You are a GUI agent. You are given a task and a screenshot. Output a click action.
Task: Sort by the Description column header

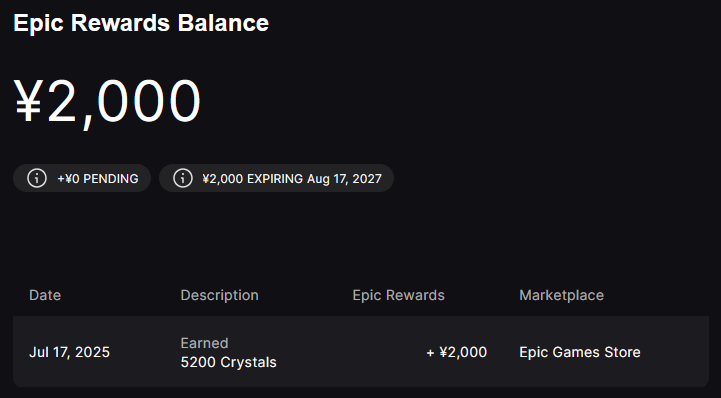[x=219, y=295]
